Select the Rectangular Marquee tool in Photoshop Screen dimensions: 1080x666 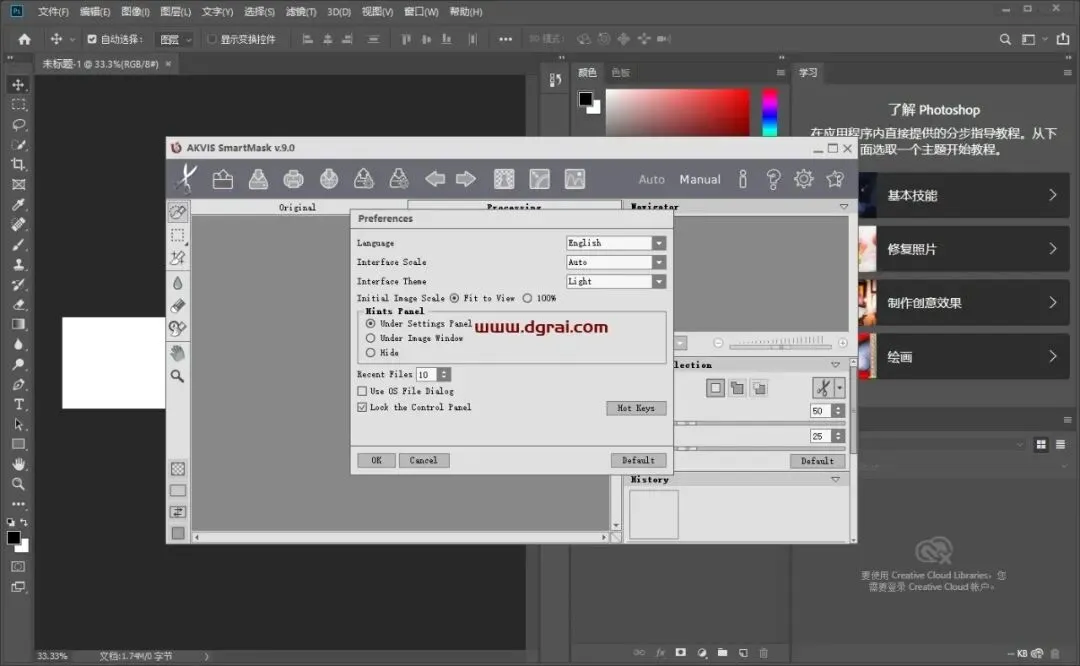(x=19, y=105)
